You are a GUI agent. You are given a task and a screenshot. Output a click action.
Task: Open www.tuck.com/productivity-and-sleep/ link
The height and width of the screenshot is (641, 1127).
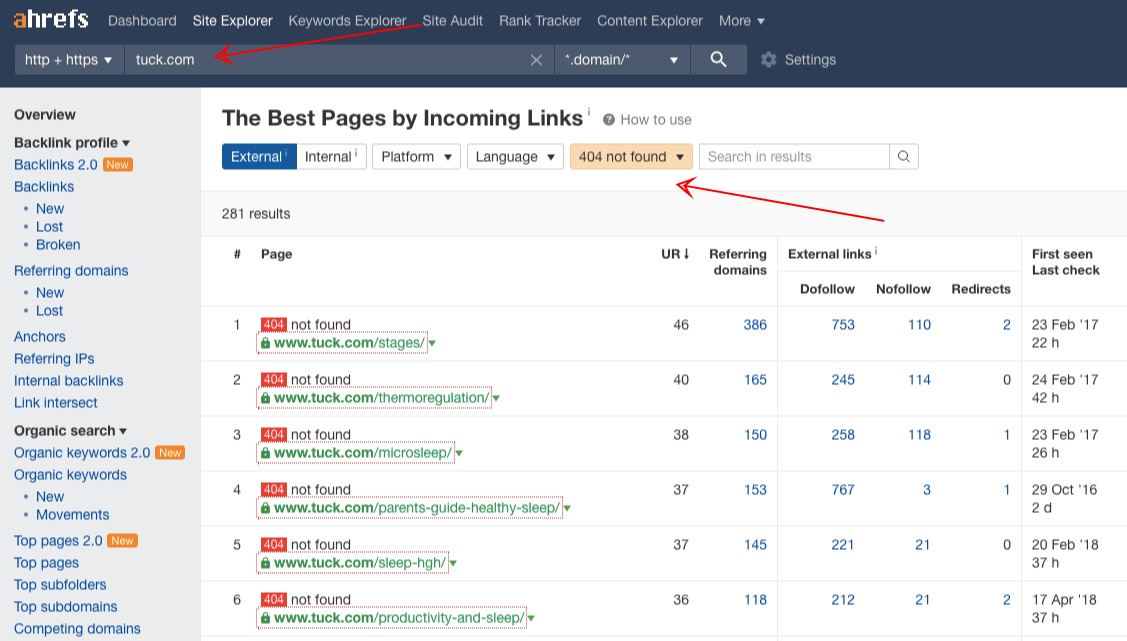coord(399,618)
